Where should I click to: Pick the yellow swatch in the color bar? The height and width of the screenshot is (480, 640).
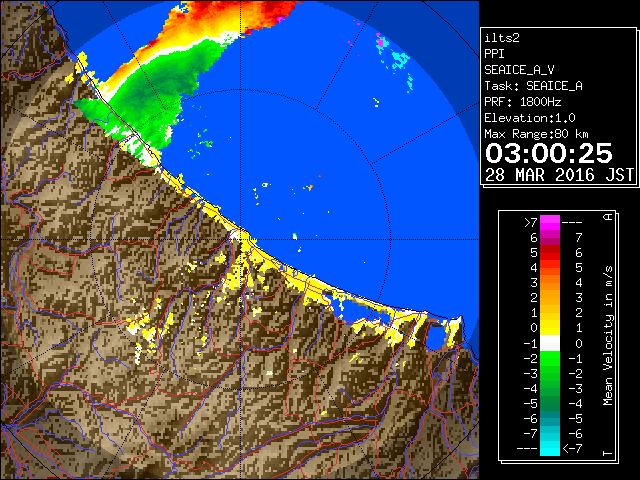coord(550,328)
